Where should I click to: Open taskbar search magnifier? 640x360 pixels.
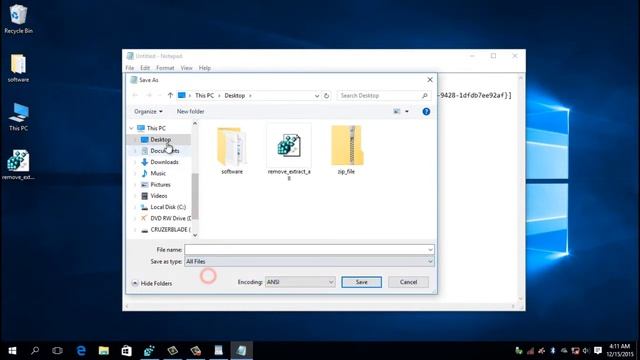point(35,351)
